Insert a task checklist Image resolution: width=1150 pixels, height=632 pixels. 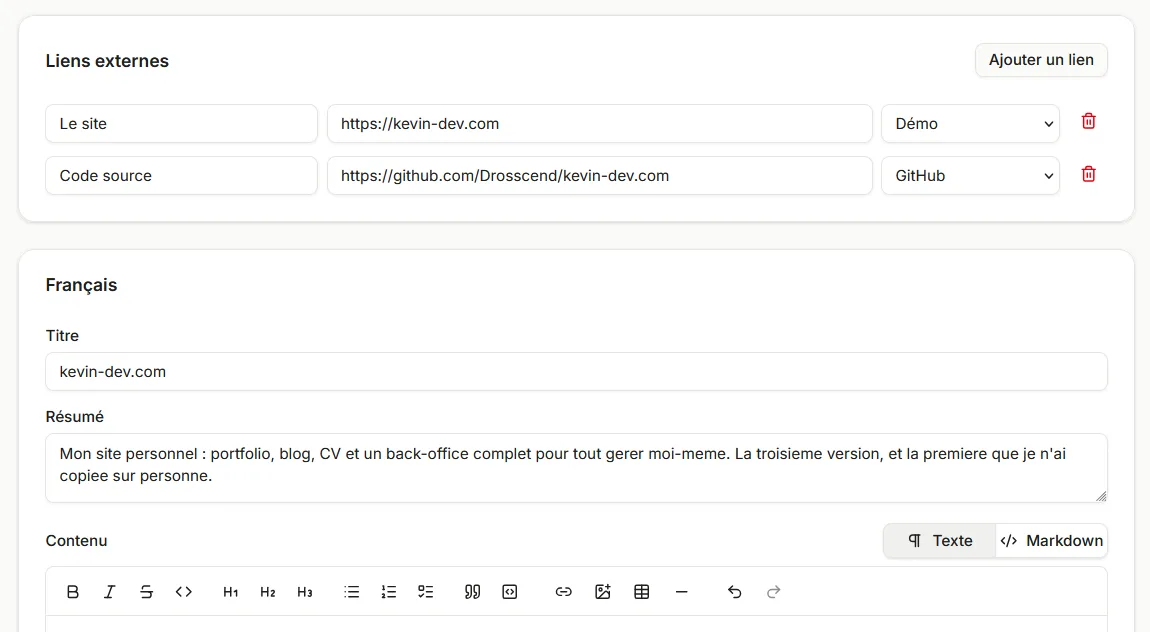click(425, 592)
